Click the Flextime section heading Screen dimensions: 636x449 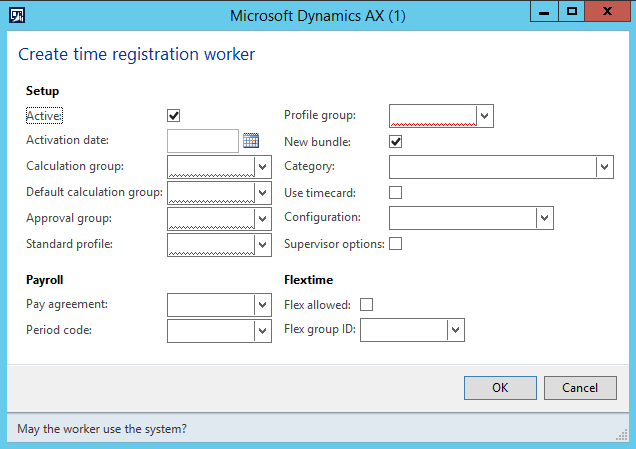tap(308, 280)
